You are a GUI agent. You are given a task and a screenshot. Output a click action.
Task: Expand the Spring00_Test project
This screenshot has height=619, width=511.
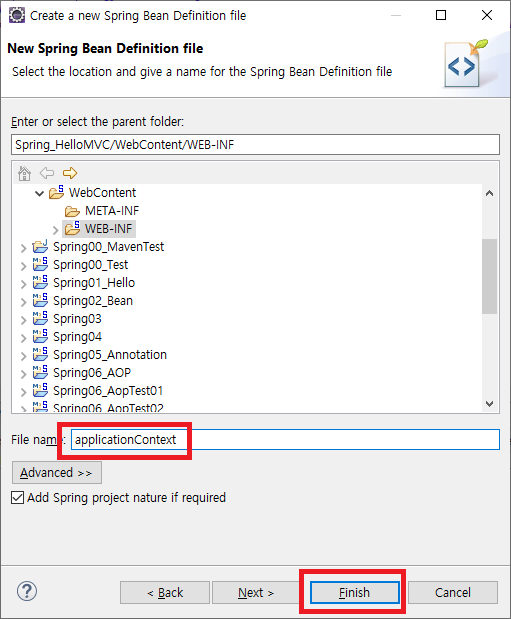pos(23,266)
